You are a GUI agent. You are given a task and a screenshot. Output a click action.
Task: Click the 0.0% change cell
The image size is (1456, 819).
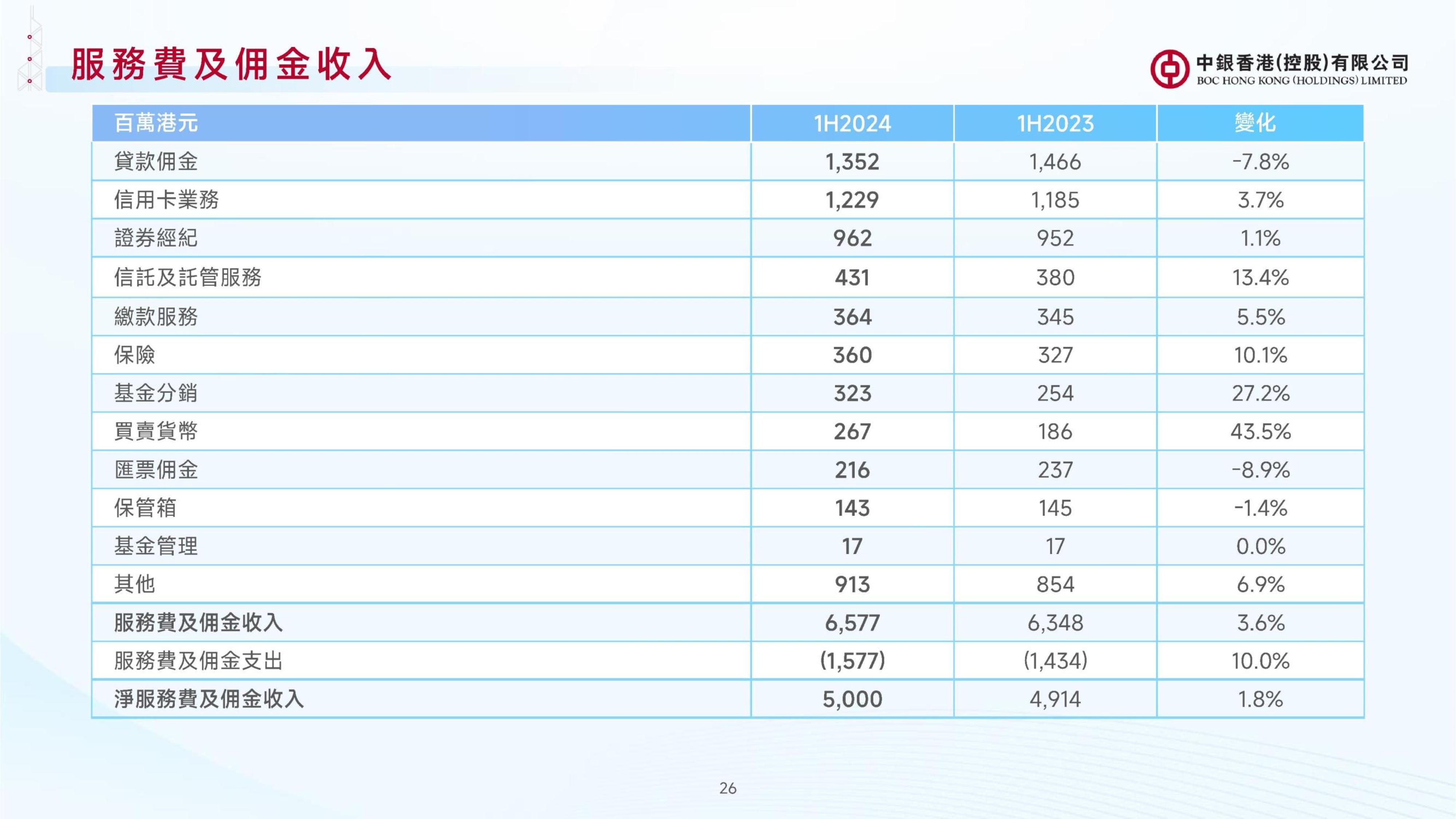[1261, 547]
